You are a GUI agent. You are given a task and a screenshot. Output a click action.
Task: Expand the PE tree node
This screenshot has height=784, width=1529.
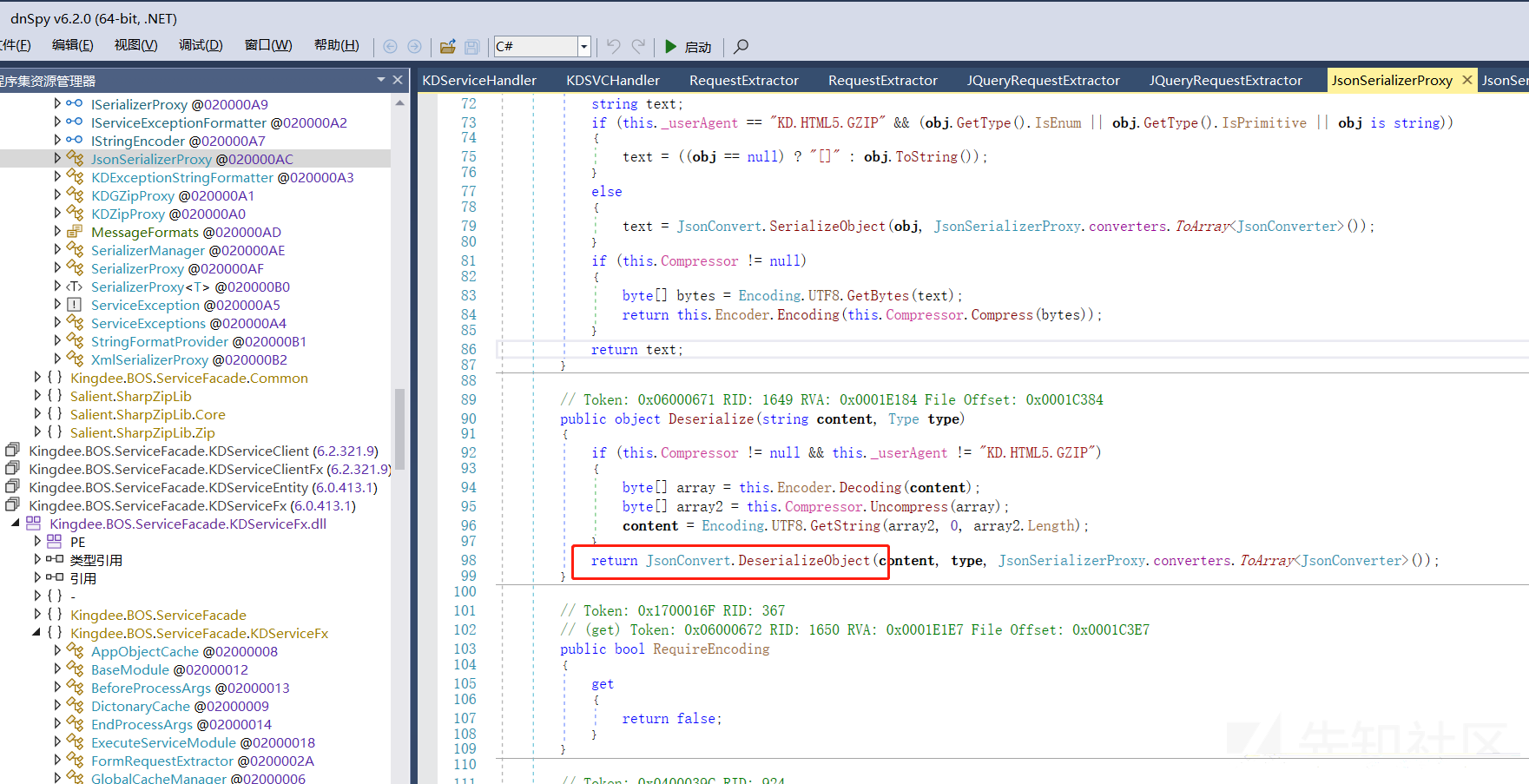[x=36, y=541]
